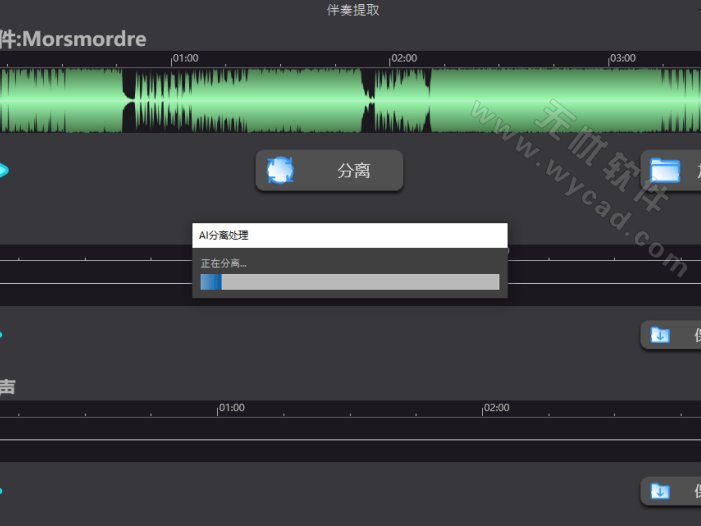This screenshot has height=526, width=701.
Task: Click the 分离 separate button
Action: [x=329, y=170]
